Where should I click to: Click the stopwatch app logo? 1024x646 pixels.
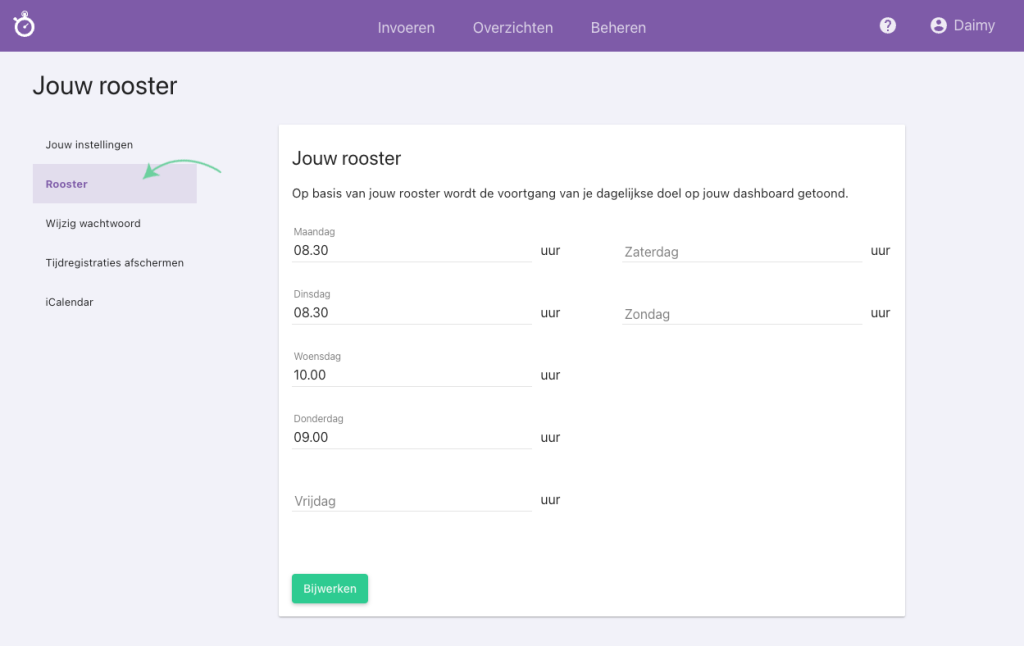point(24,25)
